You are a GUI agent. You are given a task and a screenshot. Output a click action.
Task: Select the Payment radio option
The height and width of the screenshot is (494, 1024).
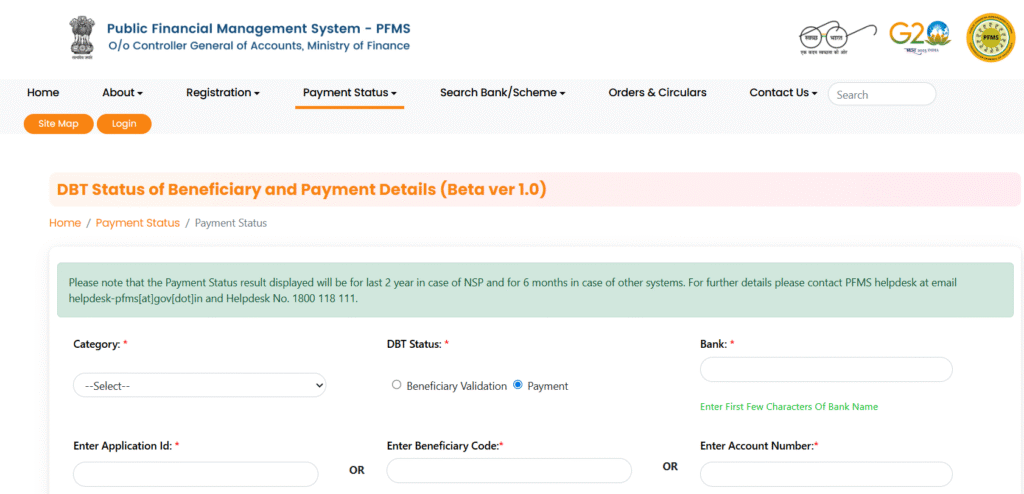[518, 385]
